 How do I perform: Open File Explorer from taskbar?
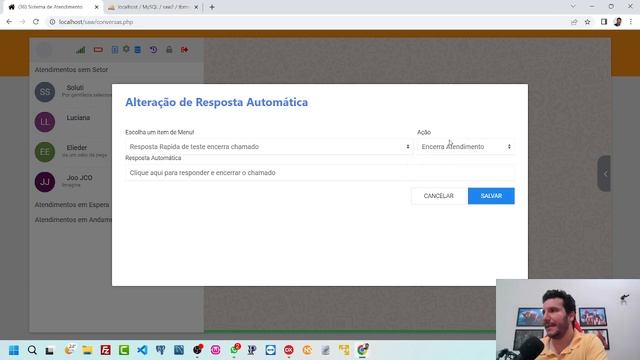pos(87,350)
